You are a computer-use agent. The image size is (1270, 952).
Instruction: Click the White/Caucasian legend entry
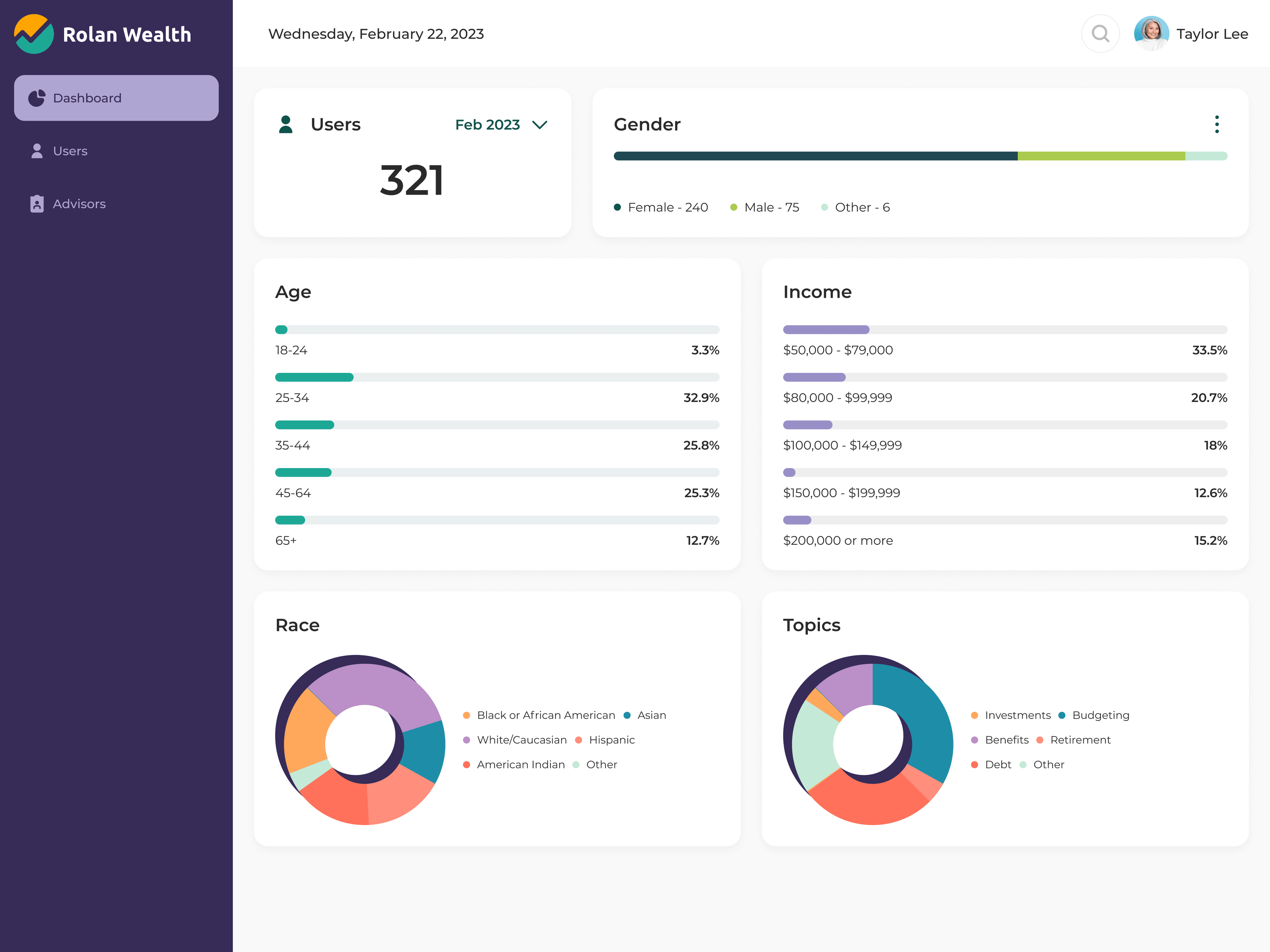[514, 740]
